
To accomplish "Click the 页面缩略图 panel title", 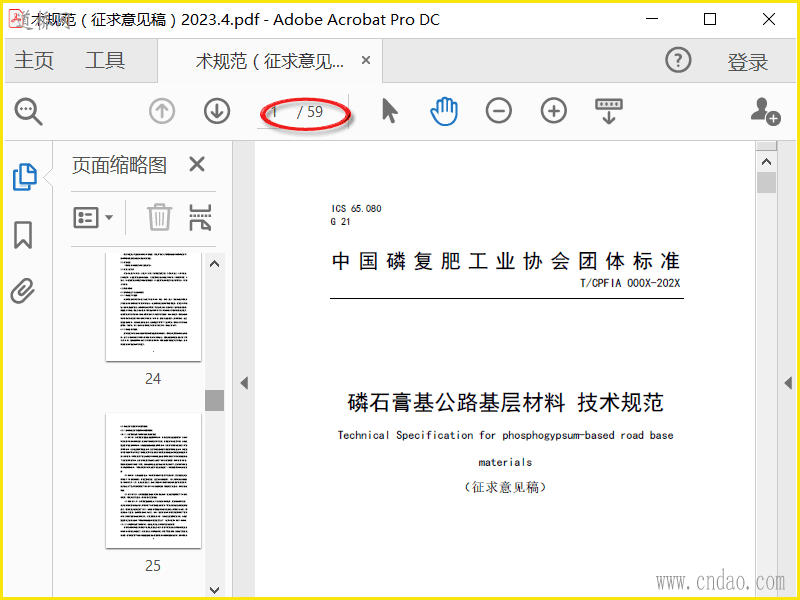I will (x=119, y=165).
